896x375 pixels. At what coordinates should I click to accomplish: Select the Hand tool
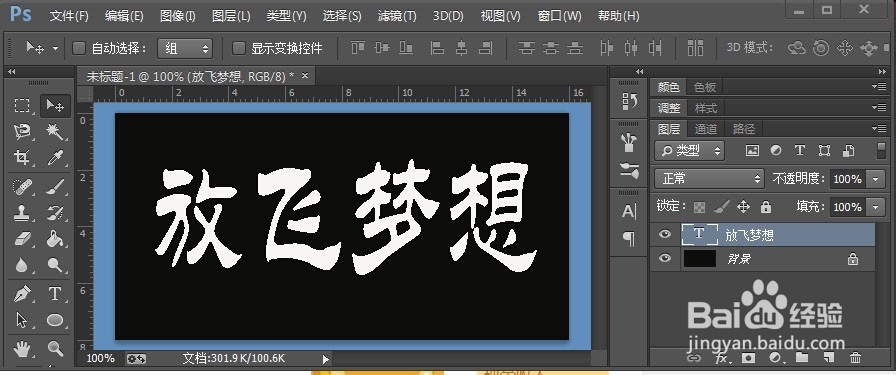[x=22, y=348]
